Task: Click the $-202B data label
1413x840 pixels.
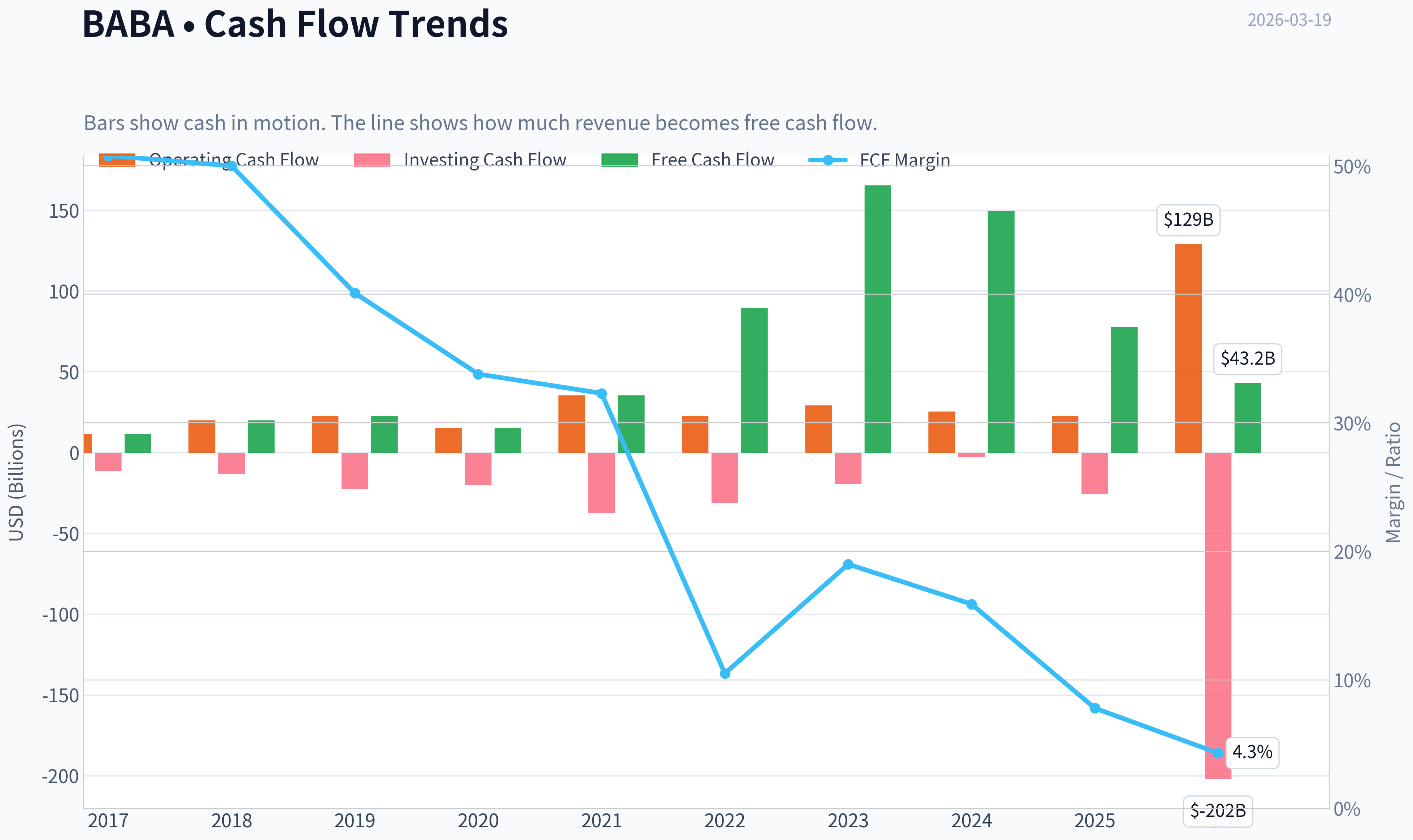Action: (x=1218, y=811)
